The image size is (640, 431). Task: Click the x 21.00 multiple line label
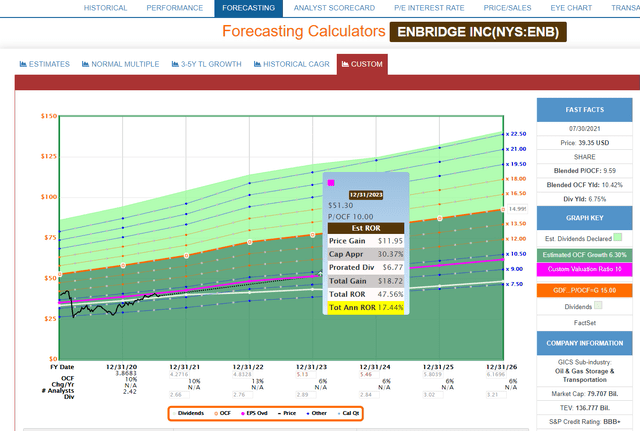pos(516,149)
